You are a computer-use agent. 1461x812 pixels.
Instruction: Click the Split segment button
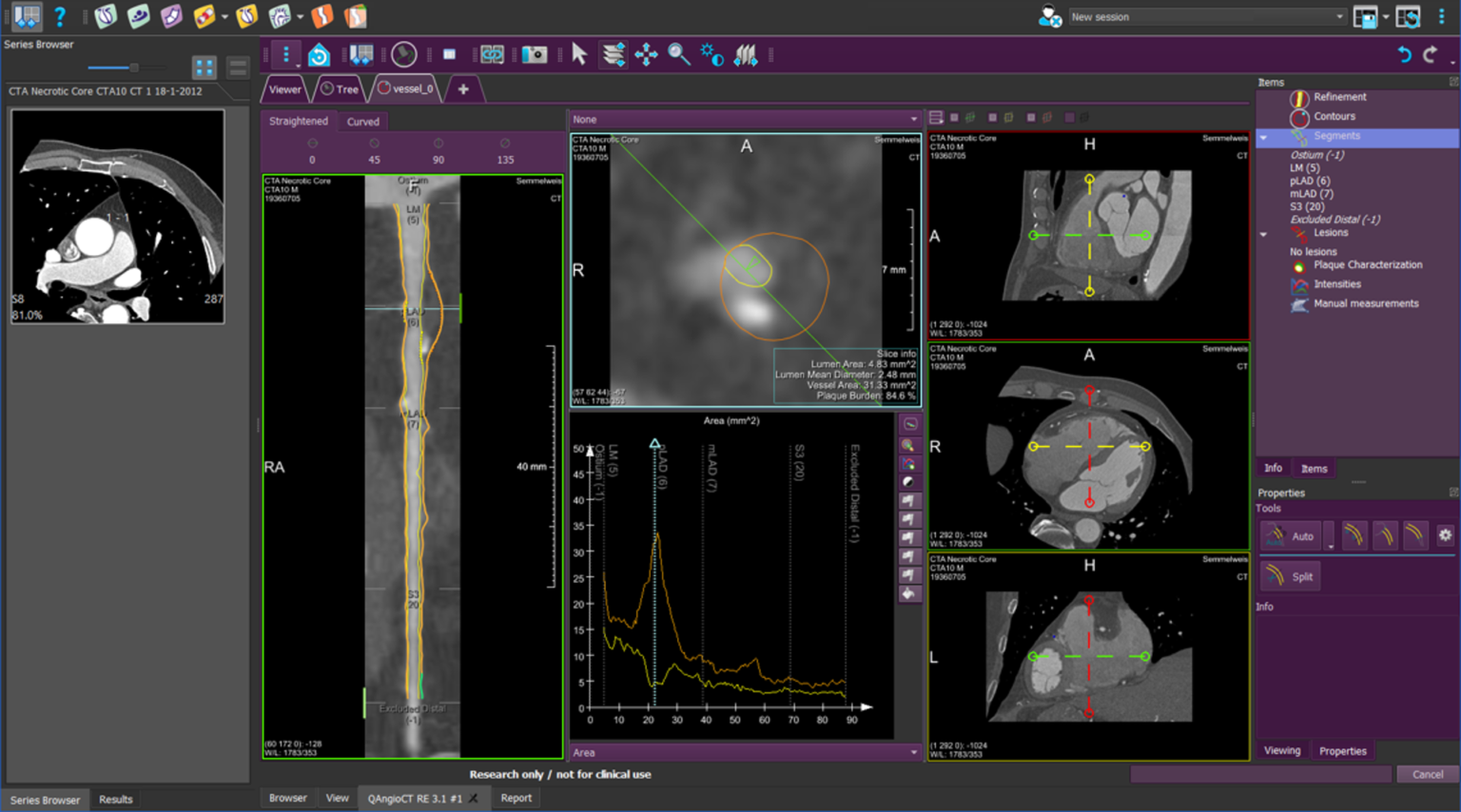[x=1291, y=576]
